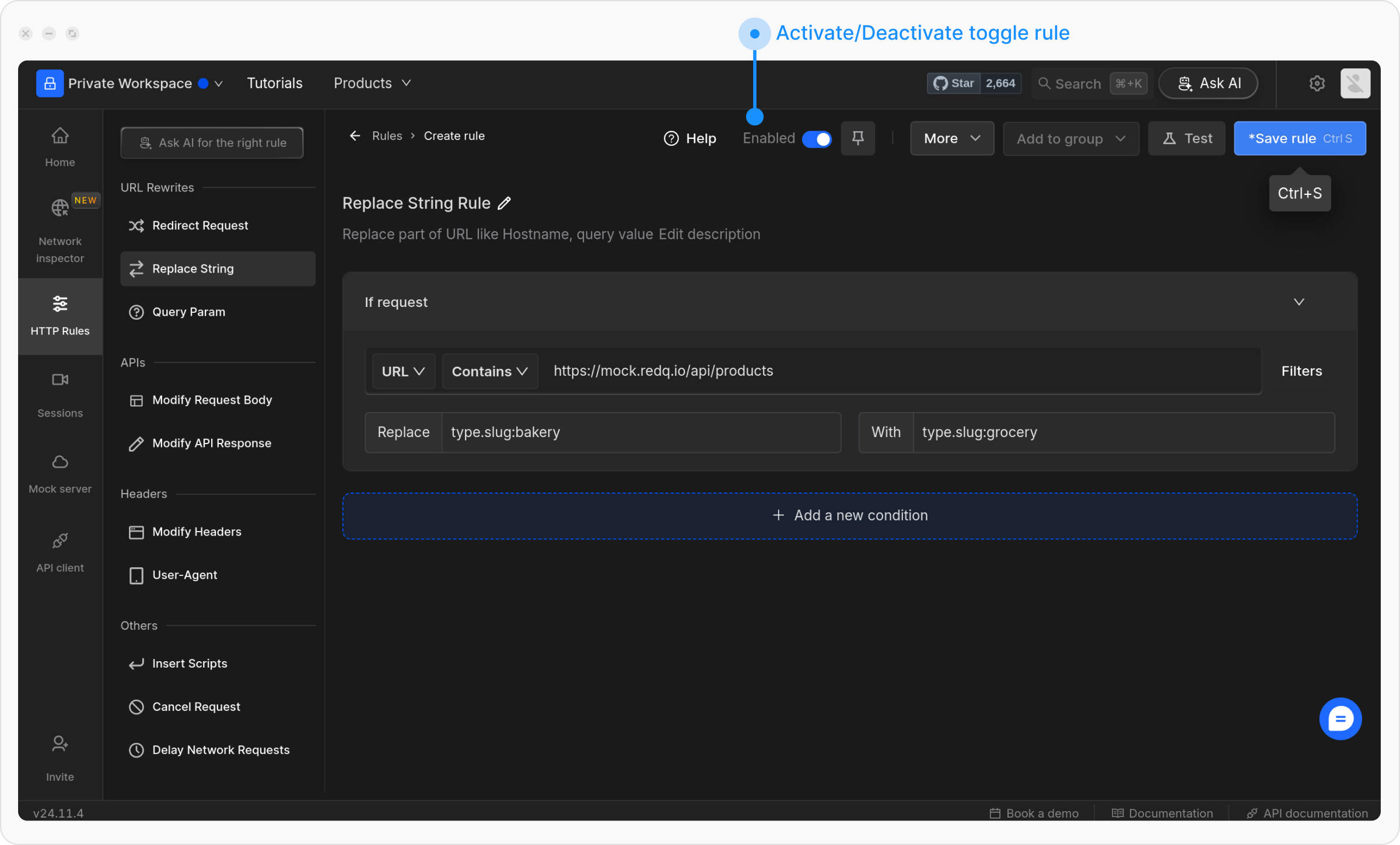Click Add a new condition
The height and width of the screenshot is (845, 1400).
[x=849, y=516]
